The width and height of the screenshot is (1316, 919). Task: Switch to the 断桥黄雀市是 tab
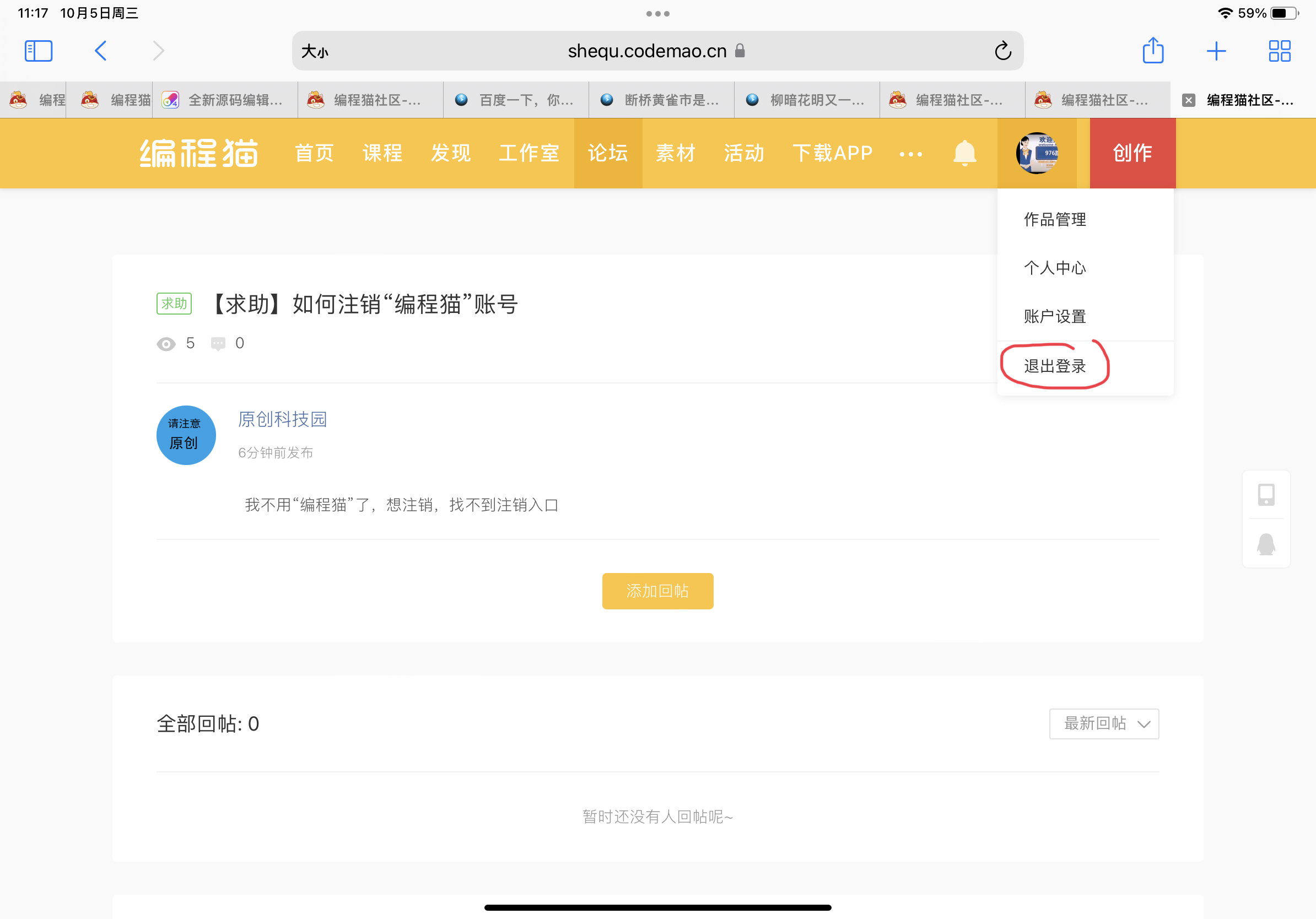(661, 100)
